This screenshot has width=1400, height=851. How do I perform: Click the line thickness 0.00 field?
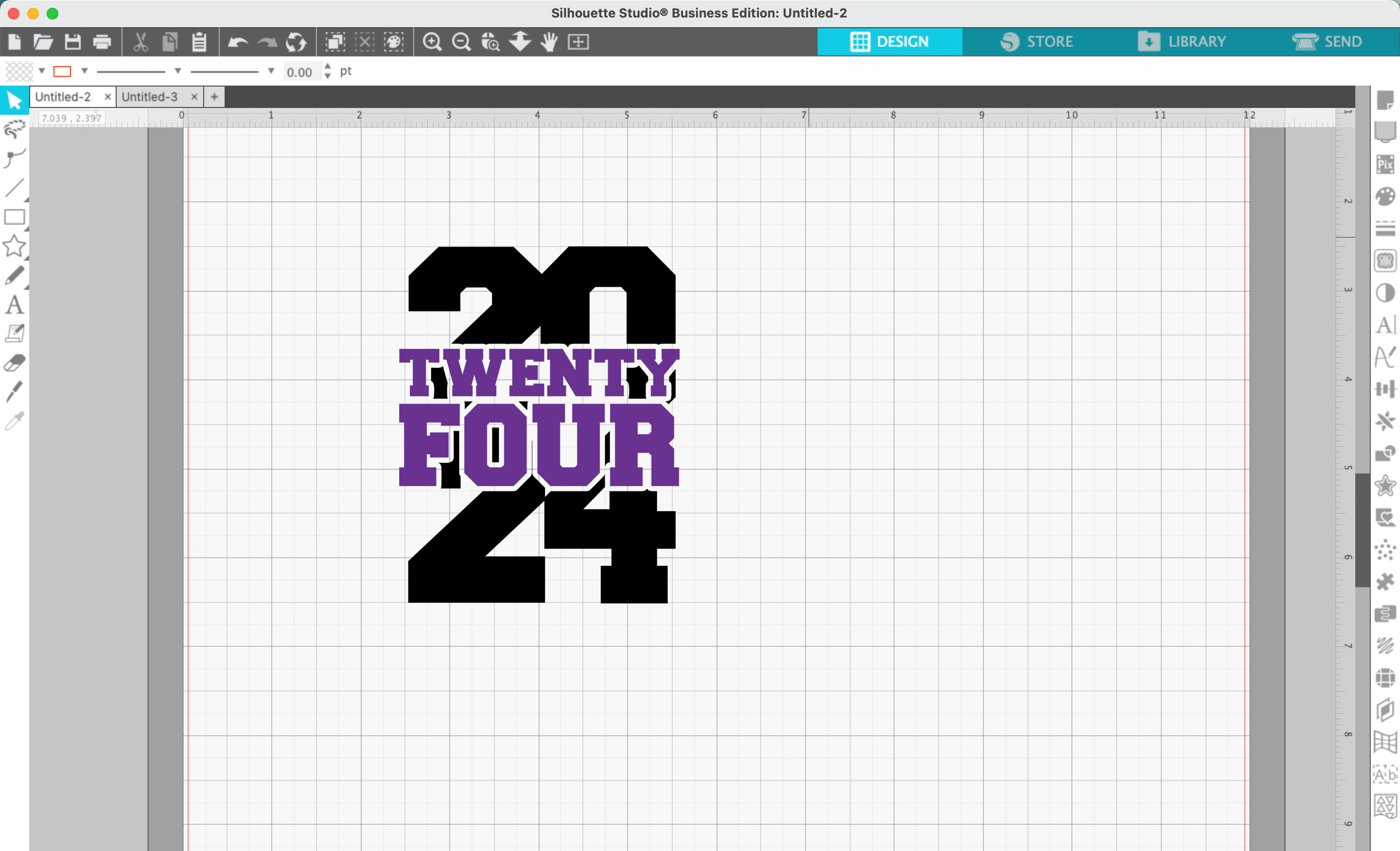302,71
